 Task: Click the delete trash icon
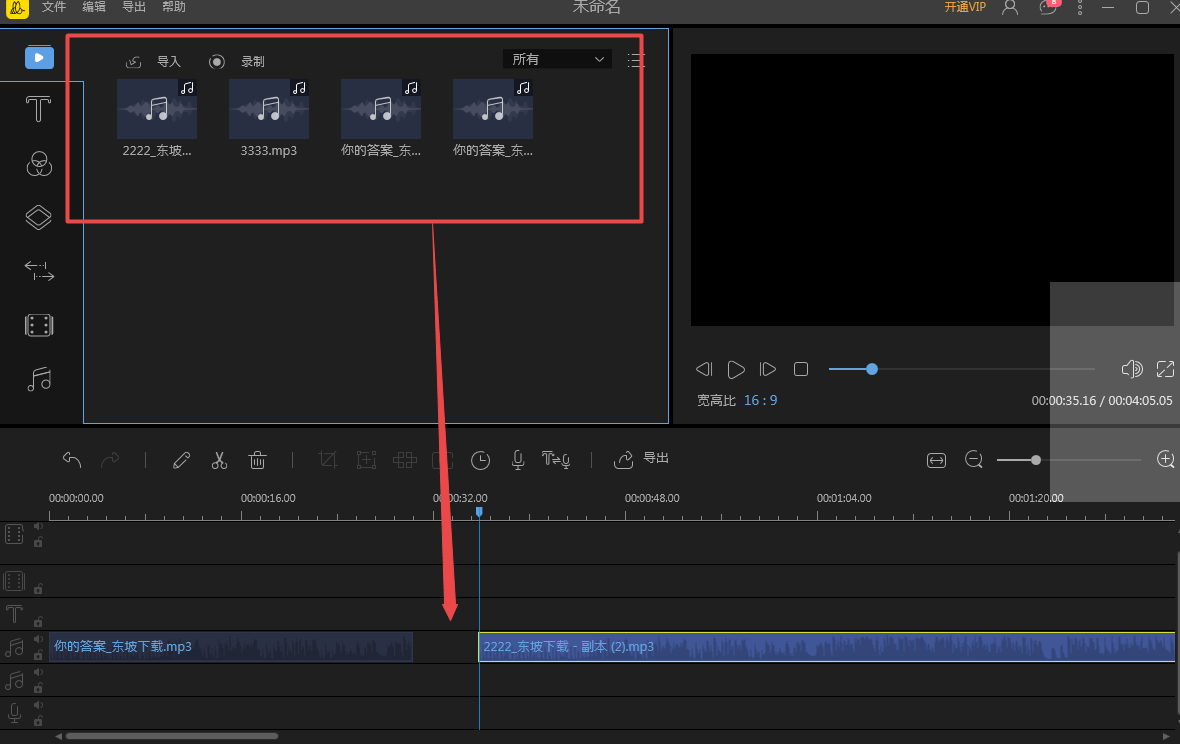point(257,460)
